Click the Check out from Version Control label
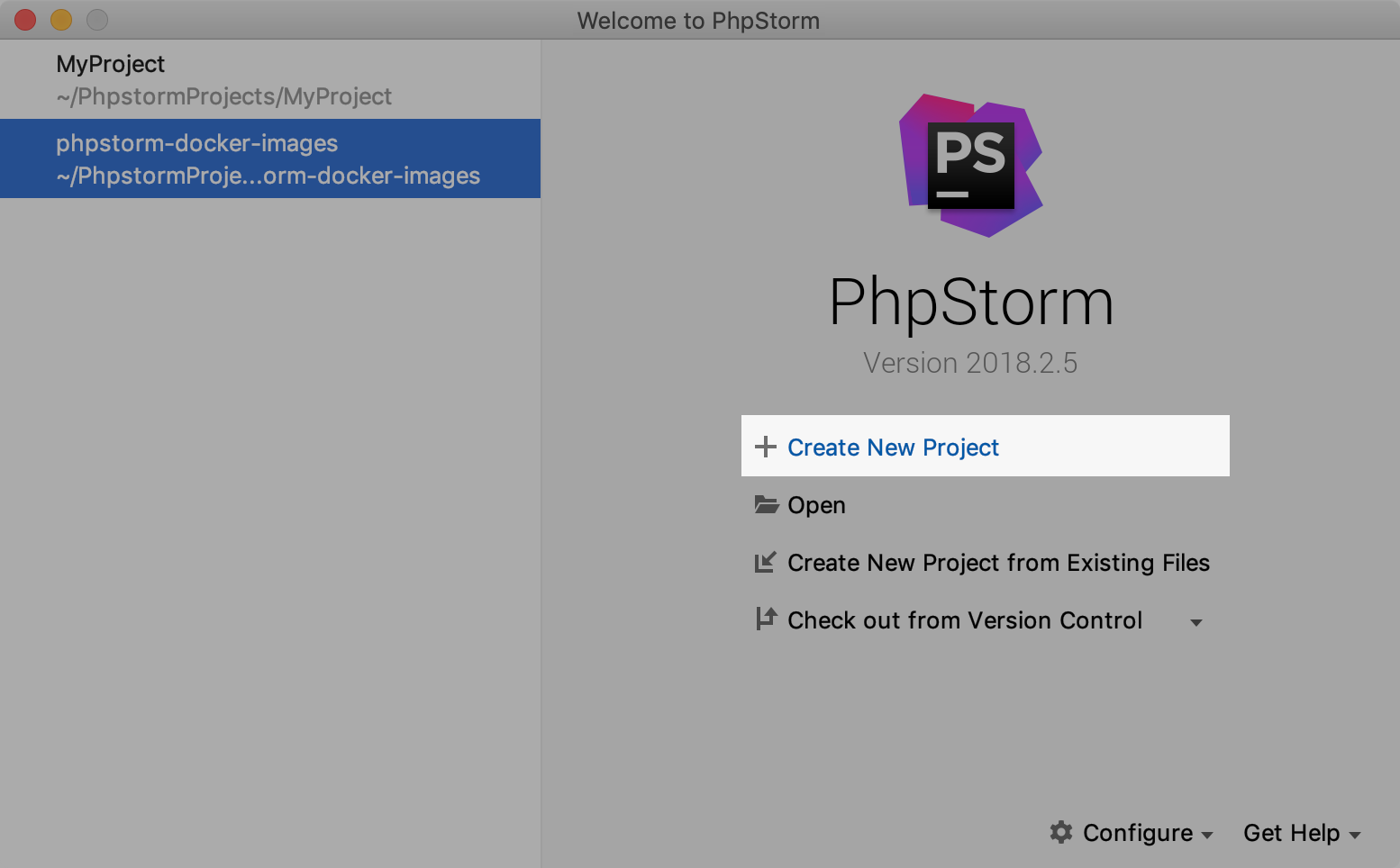The image size is (1400, 868). [x=965, y=620]
